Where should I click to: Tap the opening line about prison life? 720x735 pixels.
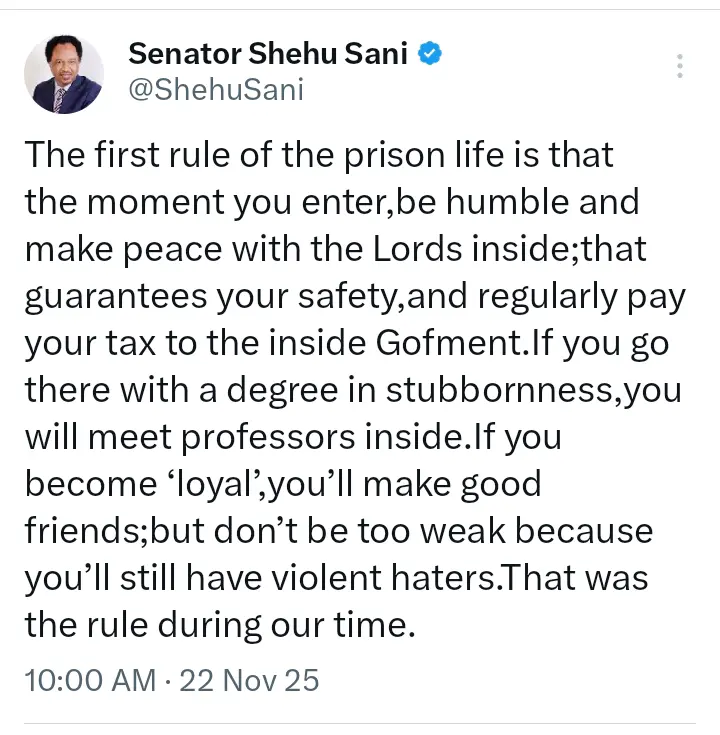click(x=320, y=155)
